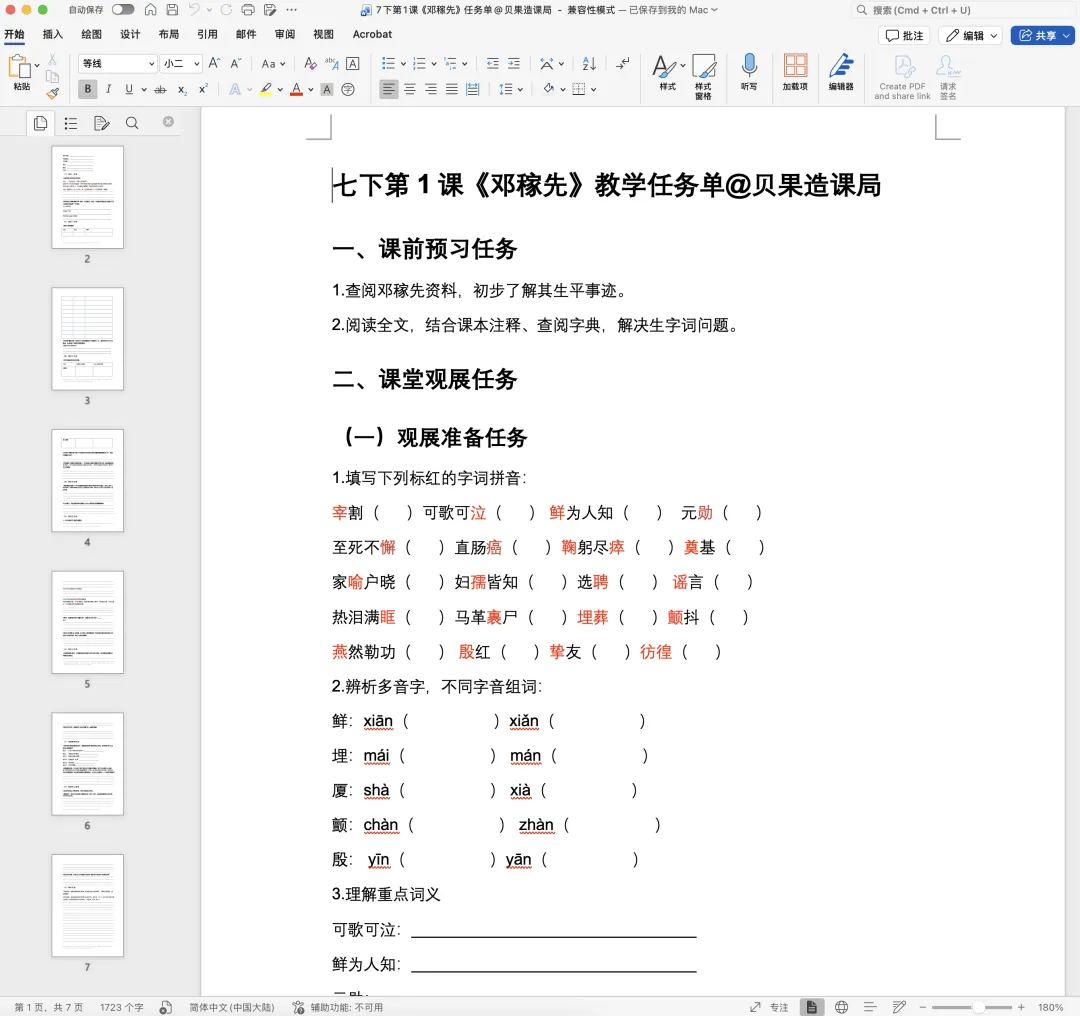Click the 共享 share button

(1042, 35)
